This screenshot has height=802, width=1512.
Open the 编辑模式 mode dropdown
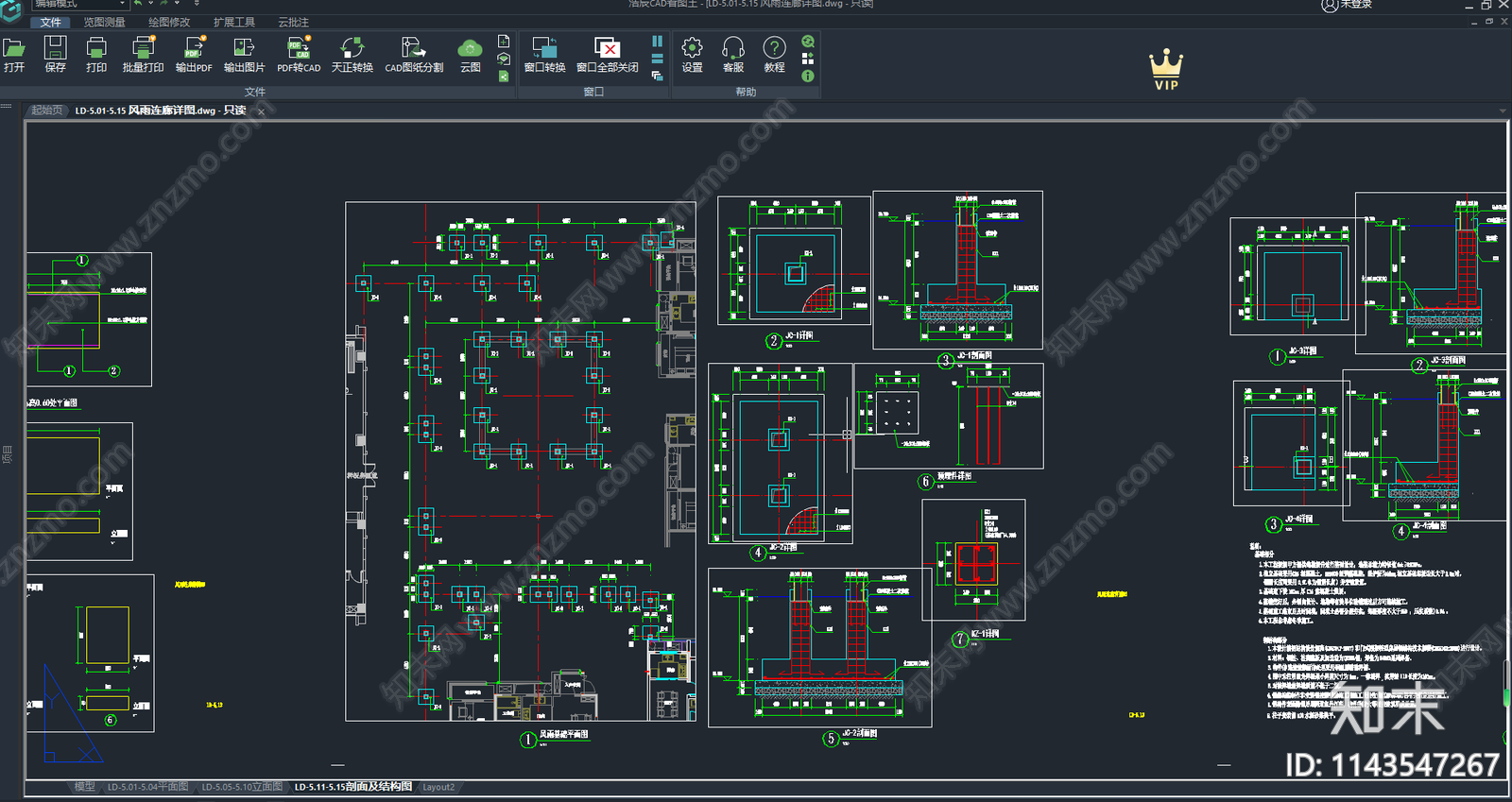(79, 4)
